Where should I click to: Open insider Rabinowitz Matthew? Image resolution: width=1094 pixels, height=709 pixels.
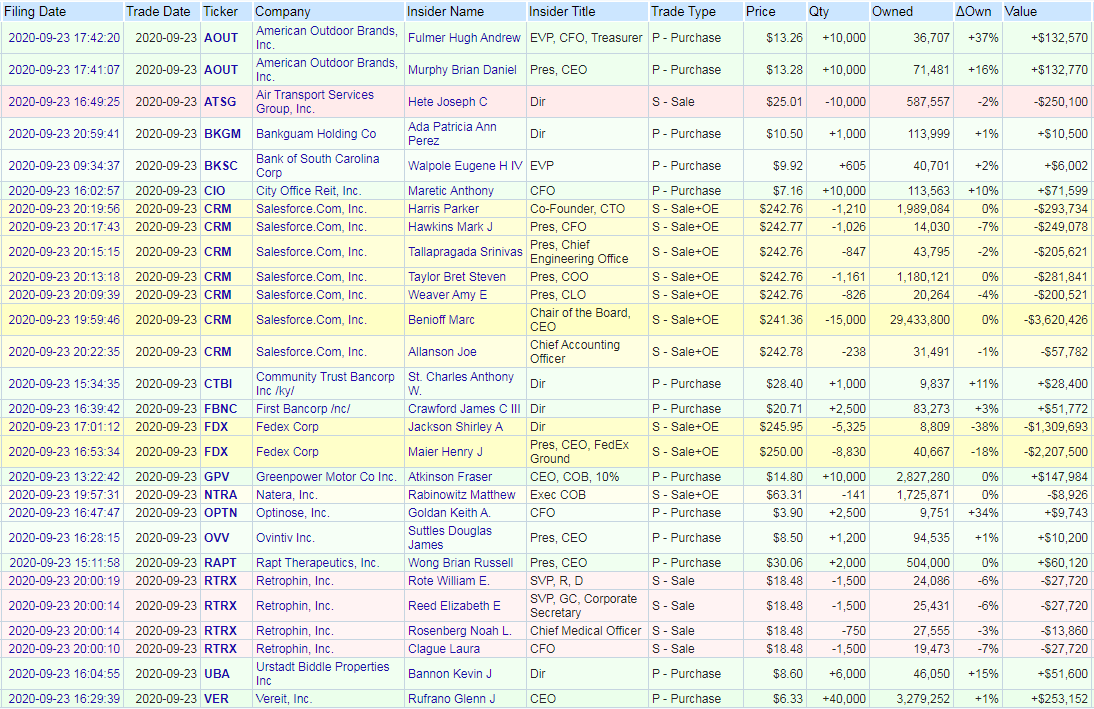462,495
